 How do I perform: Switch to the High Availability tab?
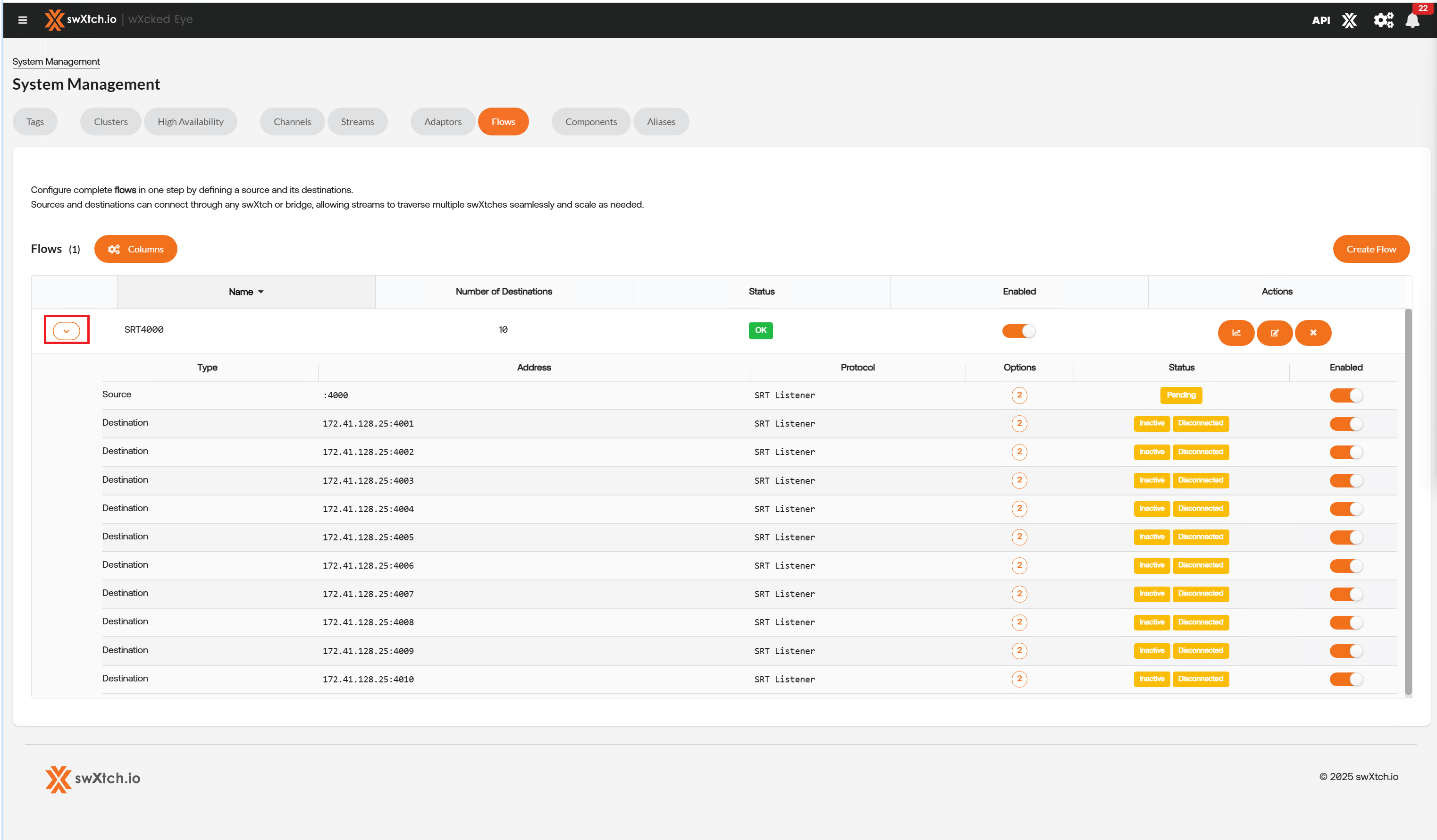[x=190, y=121]
